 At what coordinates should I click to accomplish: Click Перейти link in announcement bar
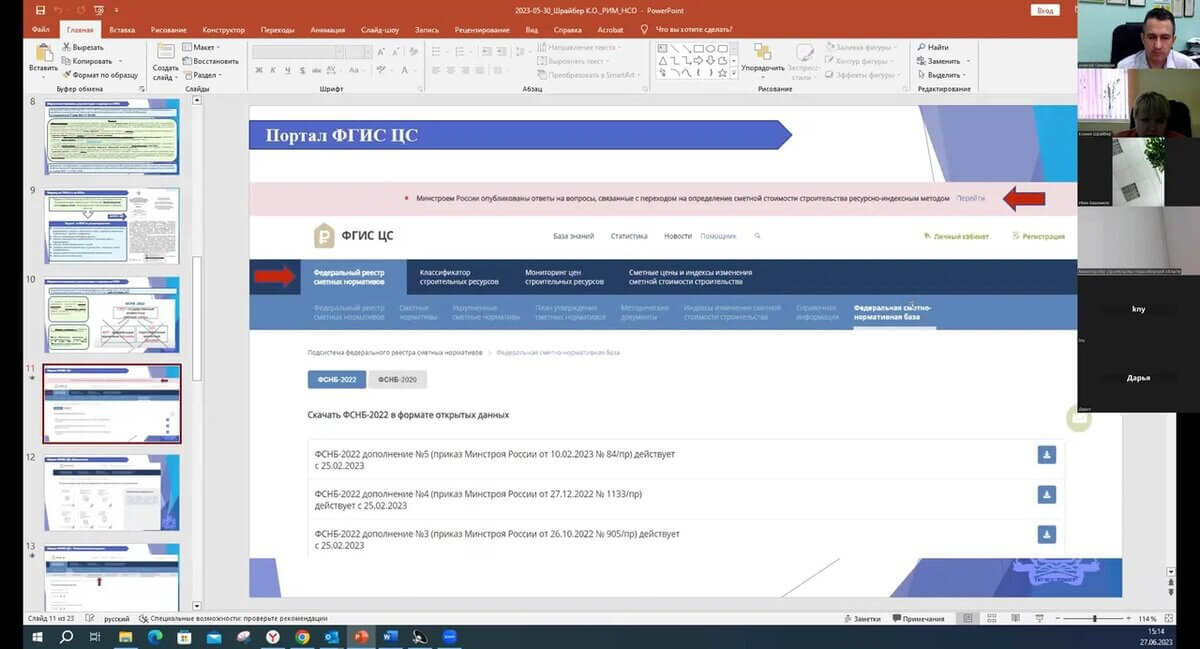pos(970,198)
